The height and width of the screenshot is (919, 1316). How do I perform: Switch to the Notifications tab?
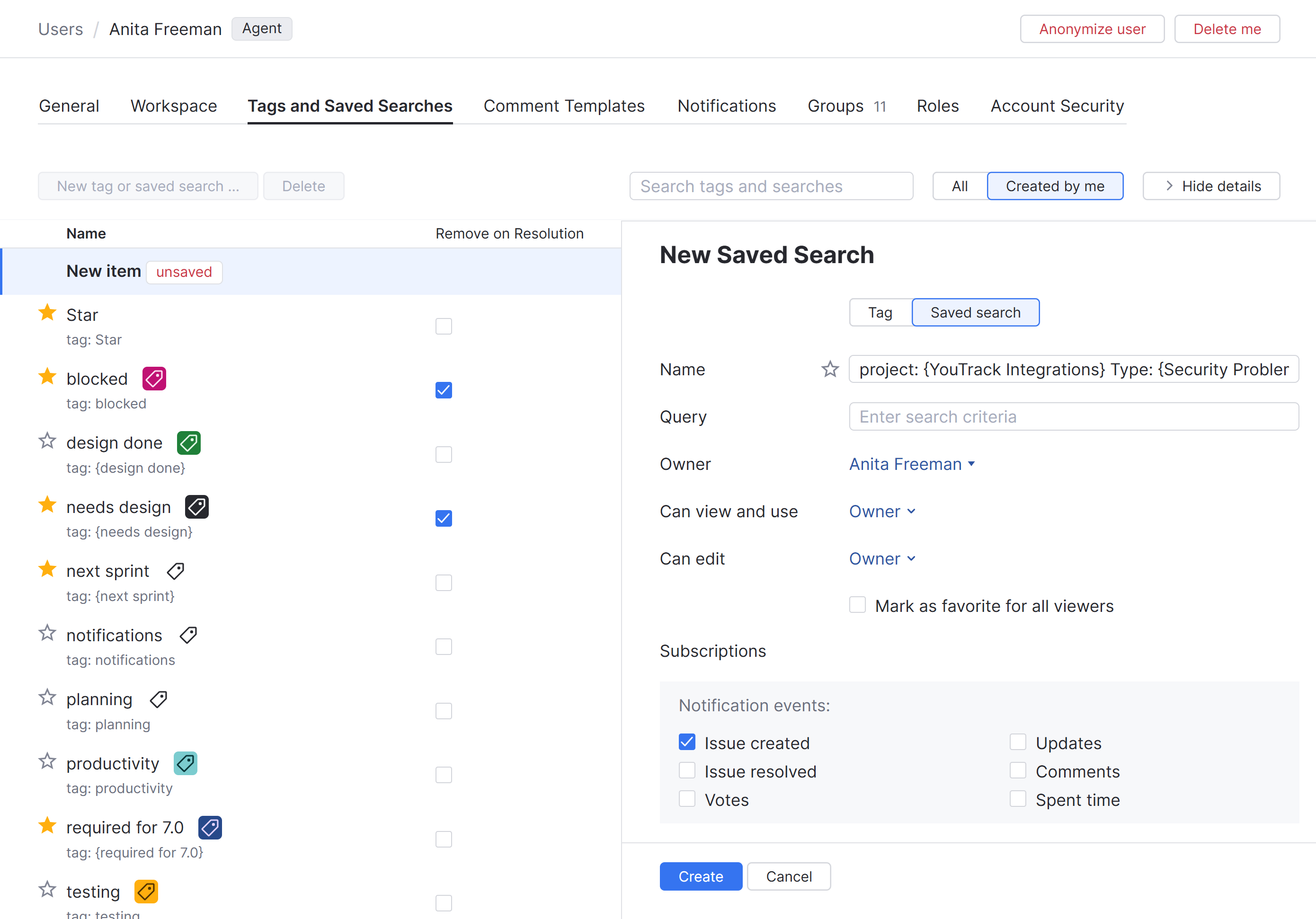[726, 106]
